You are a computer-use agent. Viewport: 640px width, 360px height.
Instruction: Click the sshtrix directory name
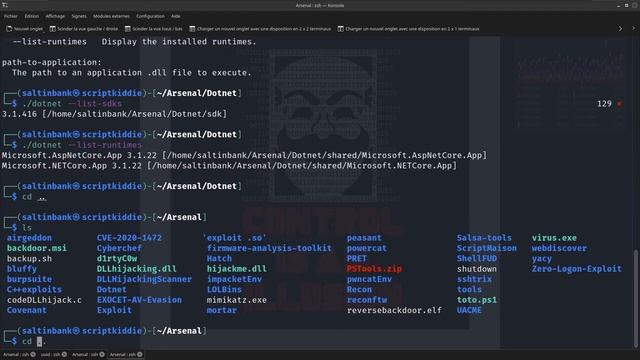(x=474, y=279)
